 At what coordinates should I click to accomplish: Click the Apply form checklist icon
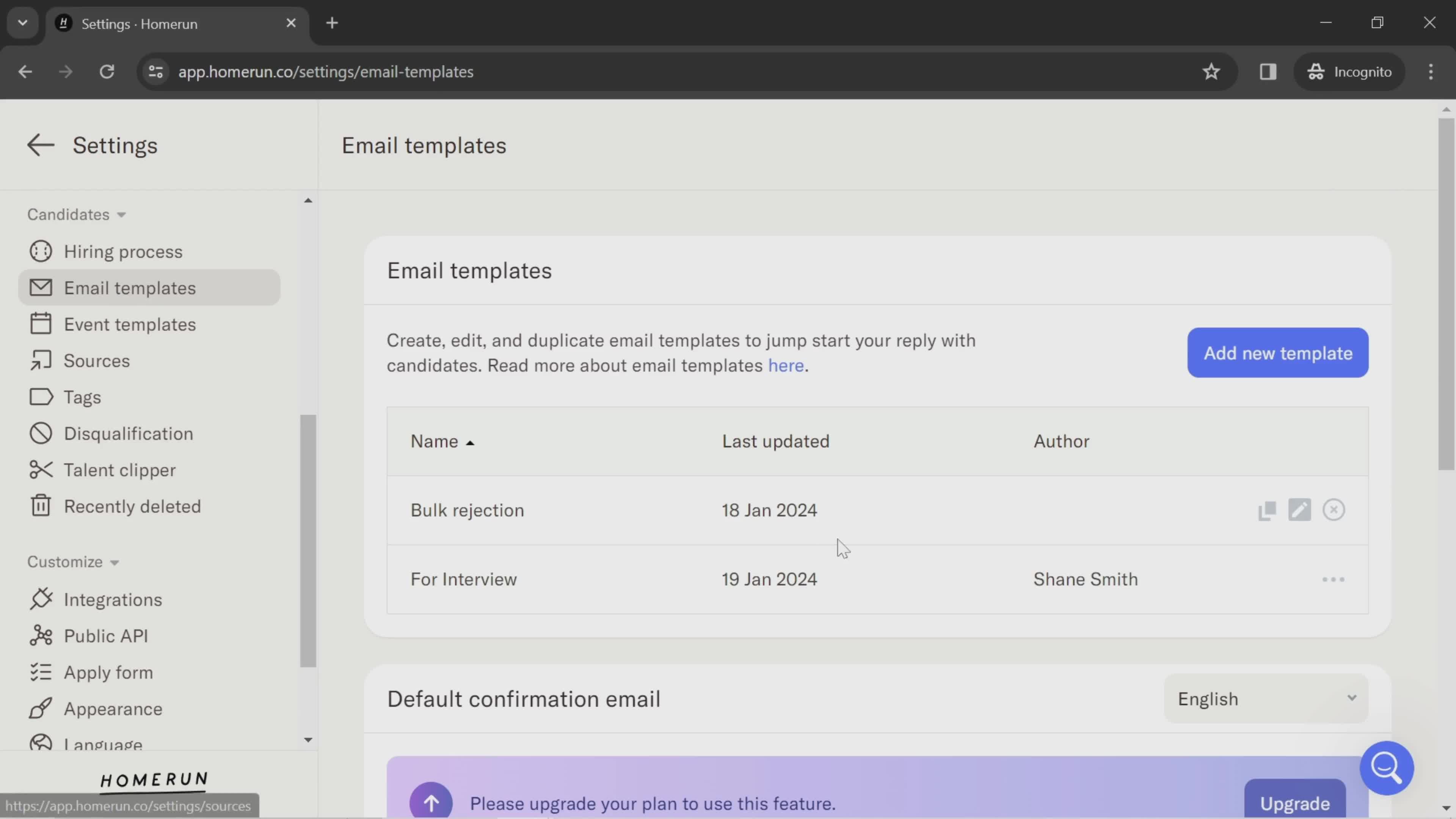41,672
